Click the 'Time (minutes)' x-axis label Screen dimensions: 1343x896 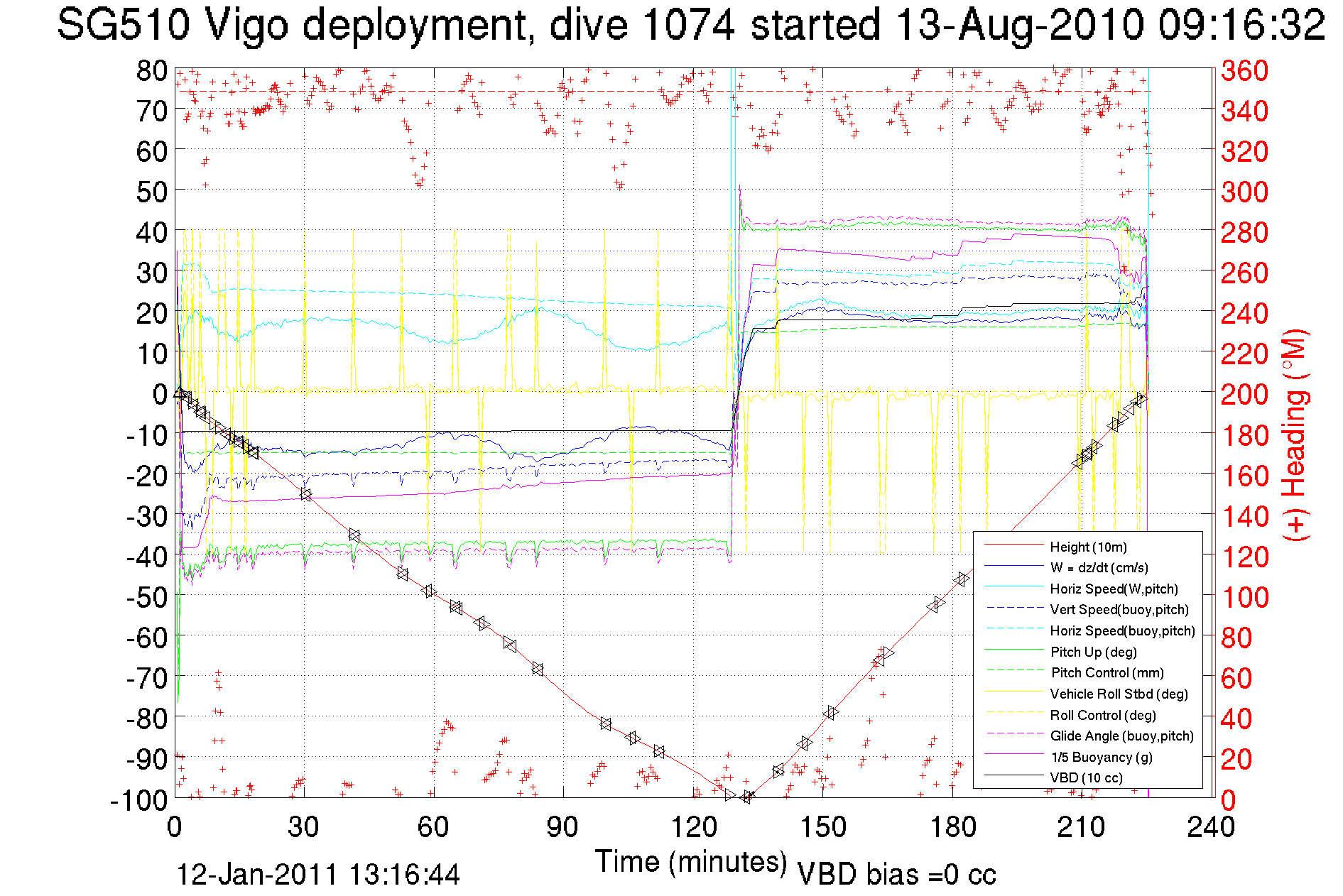click(x=691, y=861)
